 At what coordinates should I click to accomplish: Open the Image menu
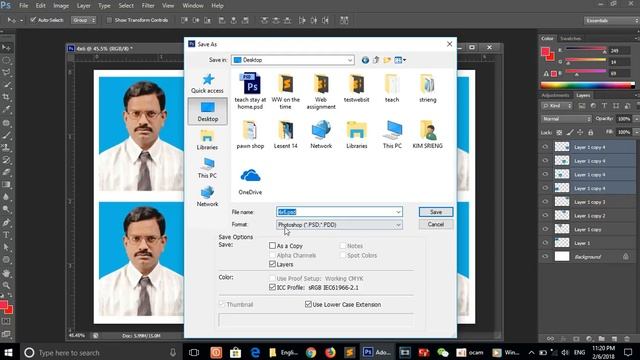[61, 6]
